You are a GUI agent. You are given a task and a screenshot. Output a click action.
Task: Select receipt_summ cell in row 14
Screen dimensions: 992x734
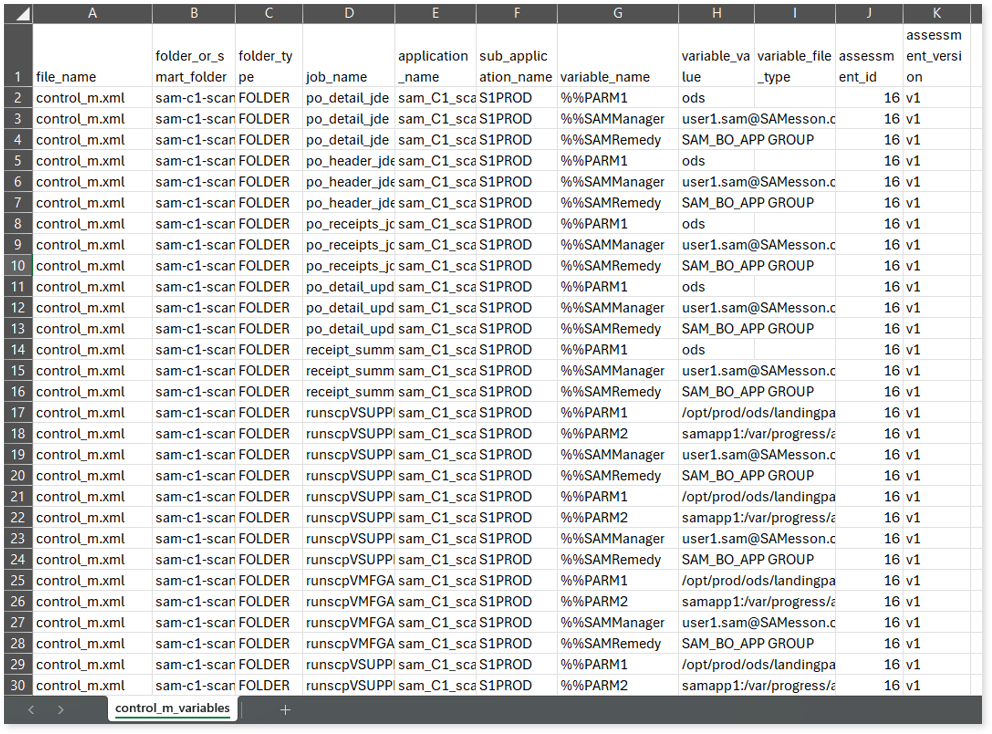[x=349, y=350]
